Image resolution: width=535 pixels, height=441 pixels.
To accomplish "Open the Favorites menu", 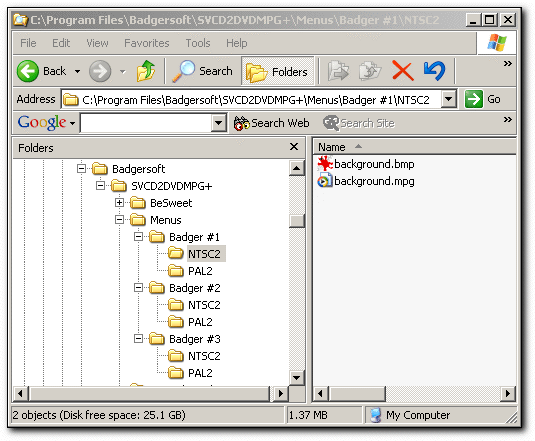I will pyautogui.click(x=147, y=43).
